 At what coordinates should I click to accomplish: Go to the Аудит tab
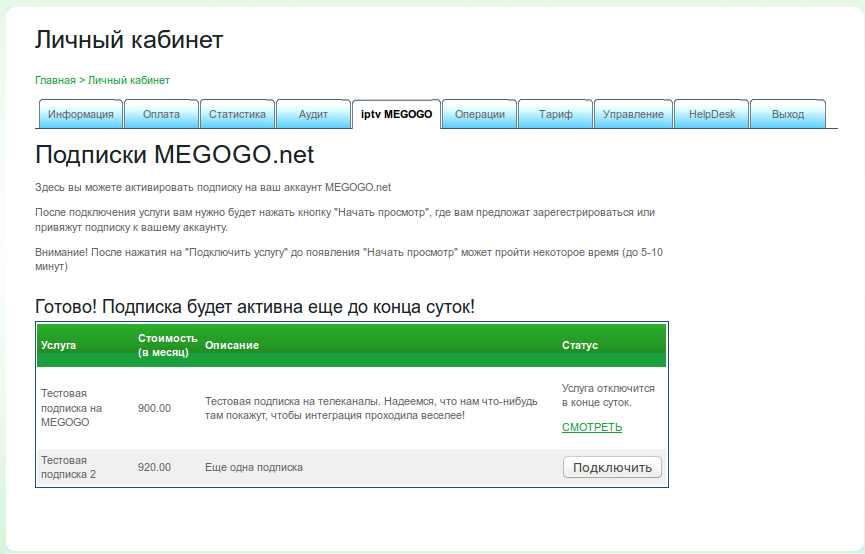pyautogui.click(x=313, y=114)
